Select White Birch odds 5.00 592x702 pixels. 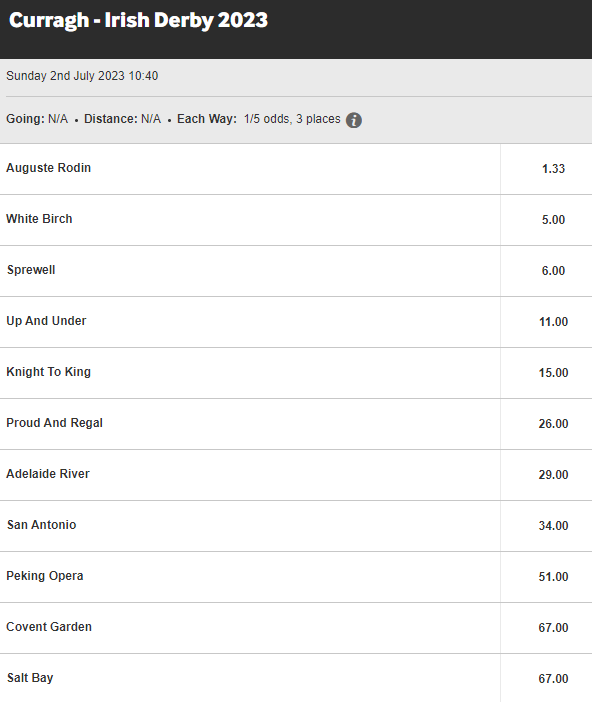pyautogui.click(x=546, y=220)
